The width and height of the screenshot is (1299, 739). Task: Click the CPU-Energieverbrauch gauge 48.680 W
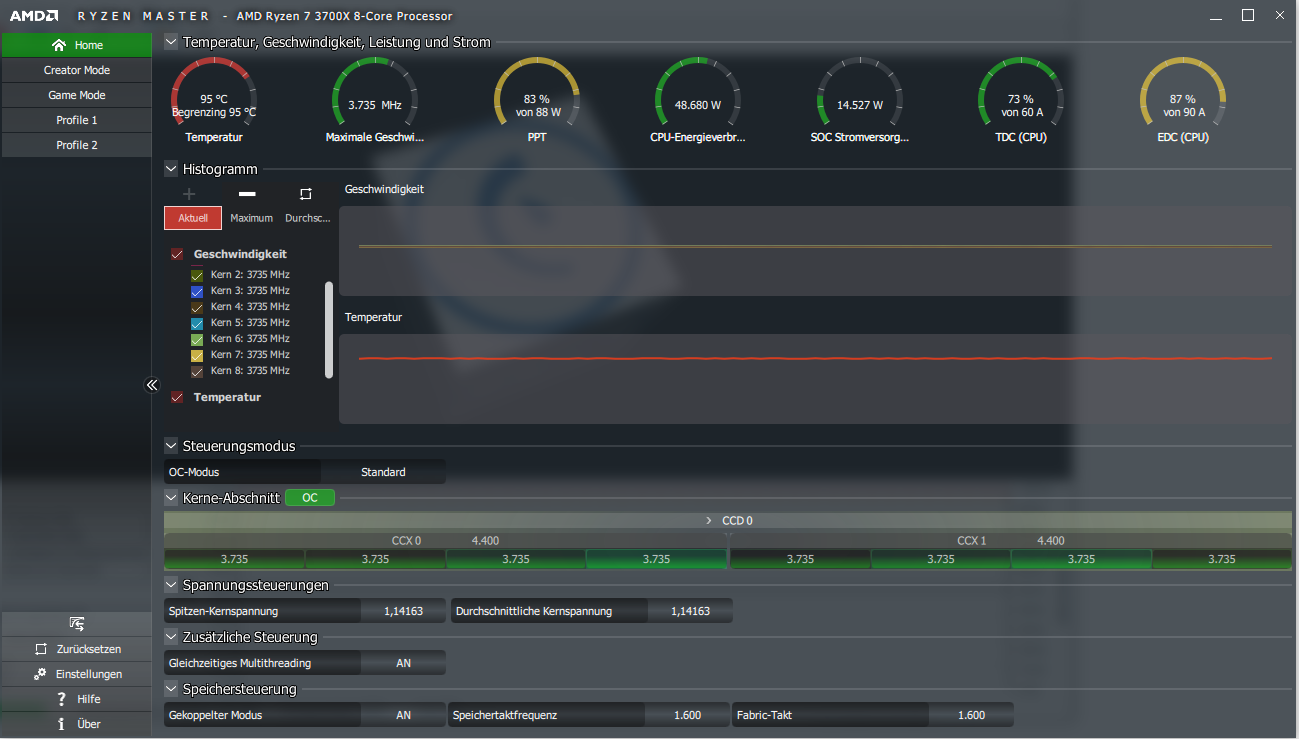point(698,99)
